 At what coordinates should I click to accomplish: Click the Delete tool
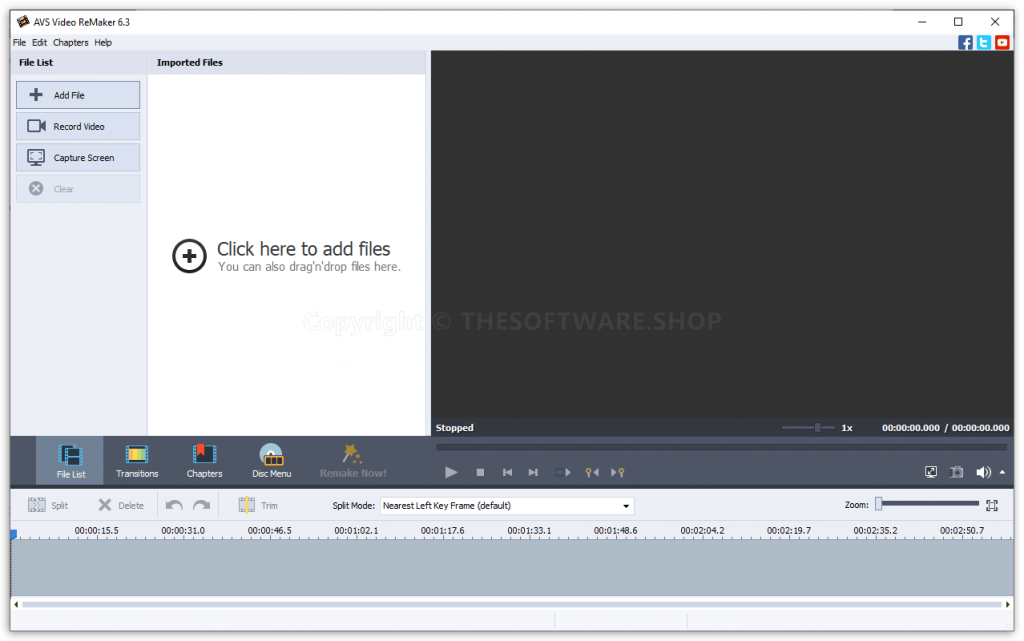pos(121,505)
